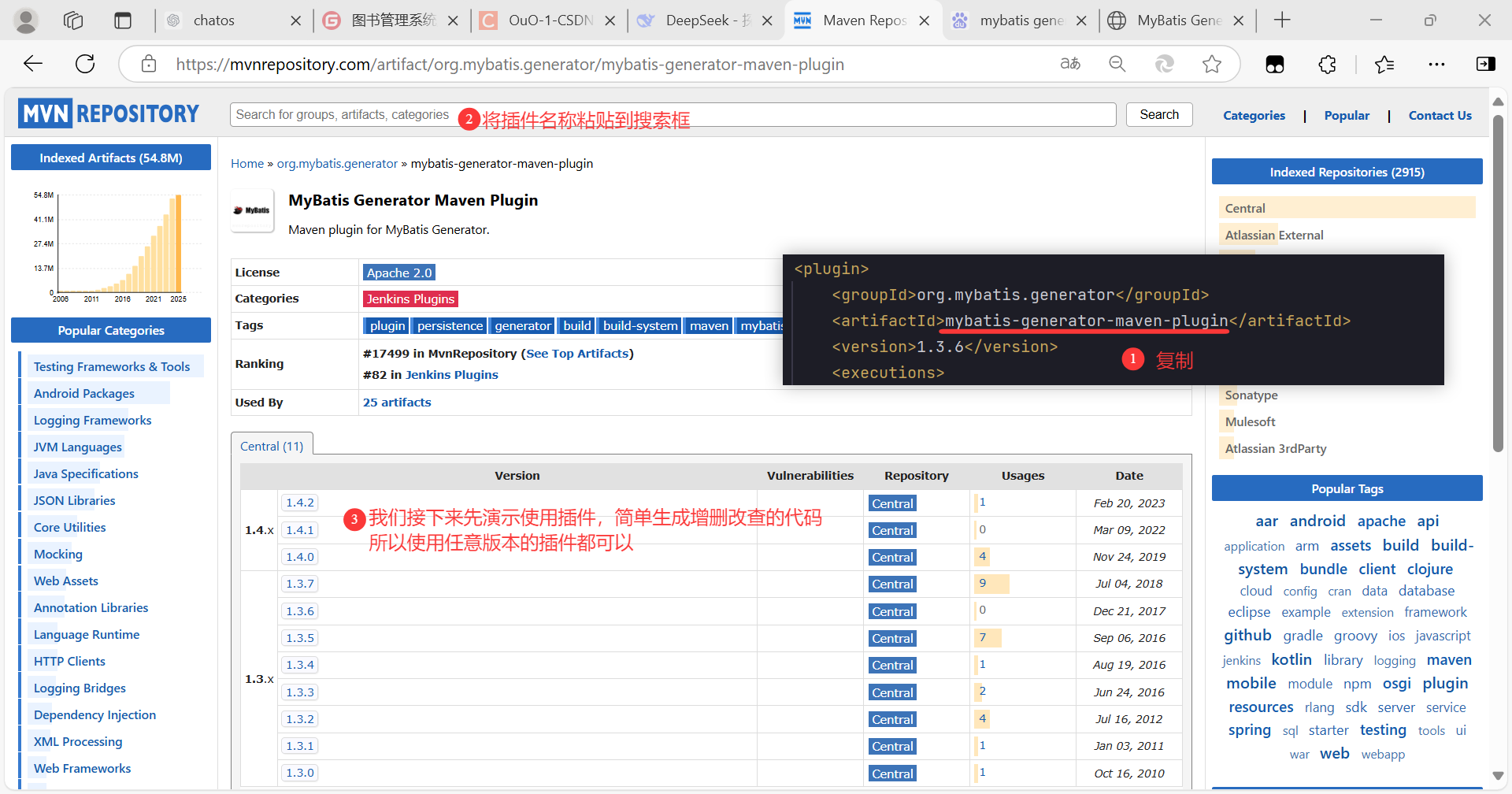The width and height of the screenshot is (1512, 794).
Task: Click scrollbar down arrow
Action: point(1498,776)
